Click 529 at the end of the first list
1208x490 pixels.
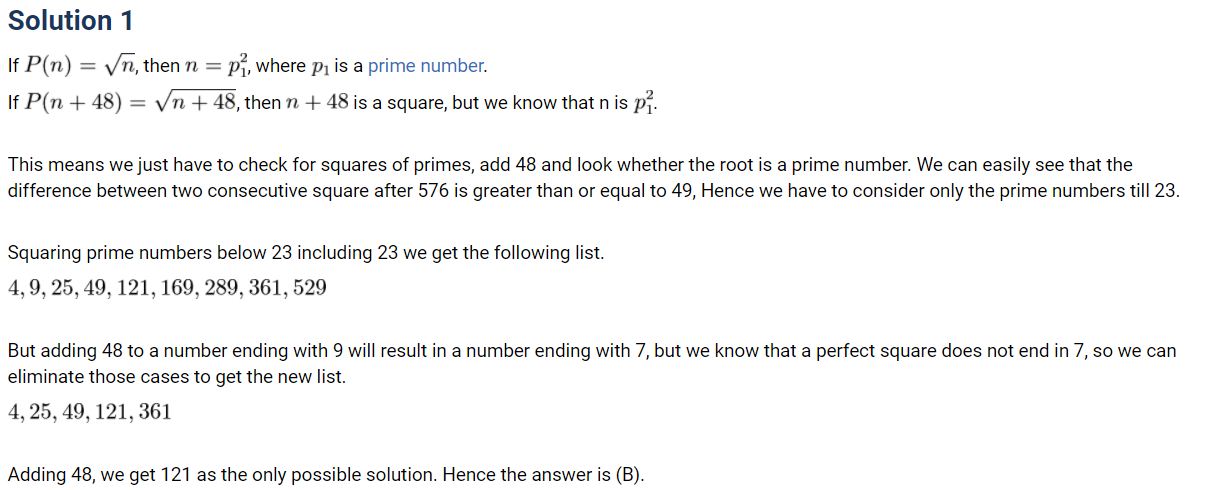(x=306, y=288)
